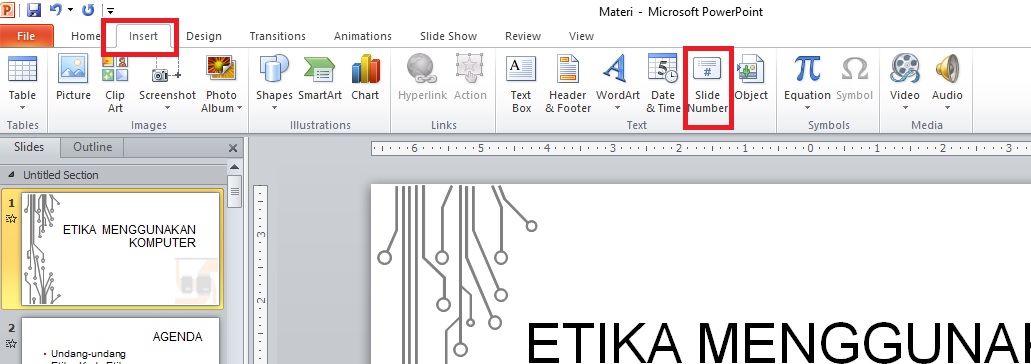Close the Slides/Outline pane
1031x364 pixels.
pyautogui.click(x=233, y=148)
